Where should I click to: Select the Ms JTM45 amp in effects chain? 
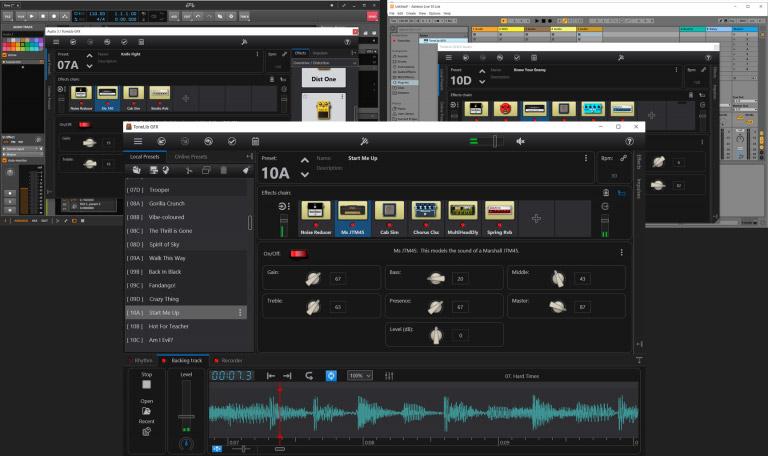(x=351, y=212)
